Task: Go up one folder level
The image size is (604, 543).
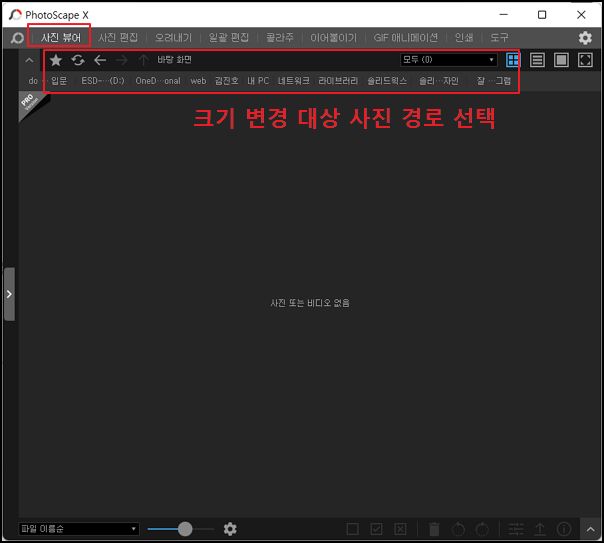Action: [144, 60]
